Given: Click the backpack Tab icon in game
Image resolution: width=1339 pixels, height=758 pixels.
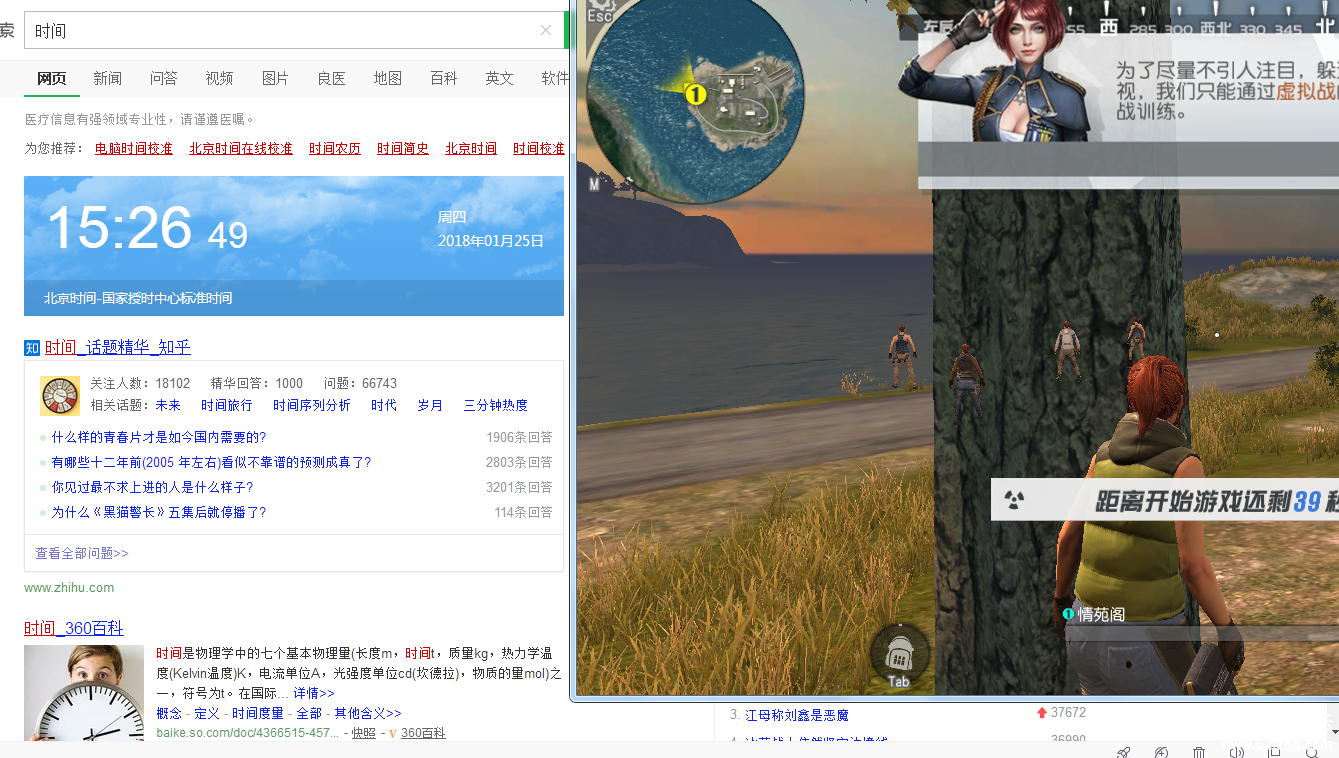Looking at the screenshot, I should [x=898, y=656].
